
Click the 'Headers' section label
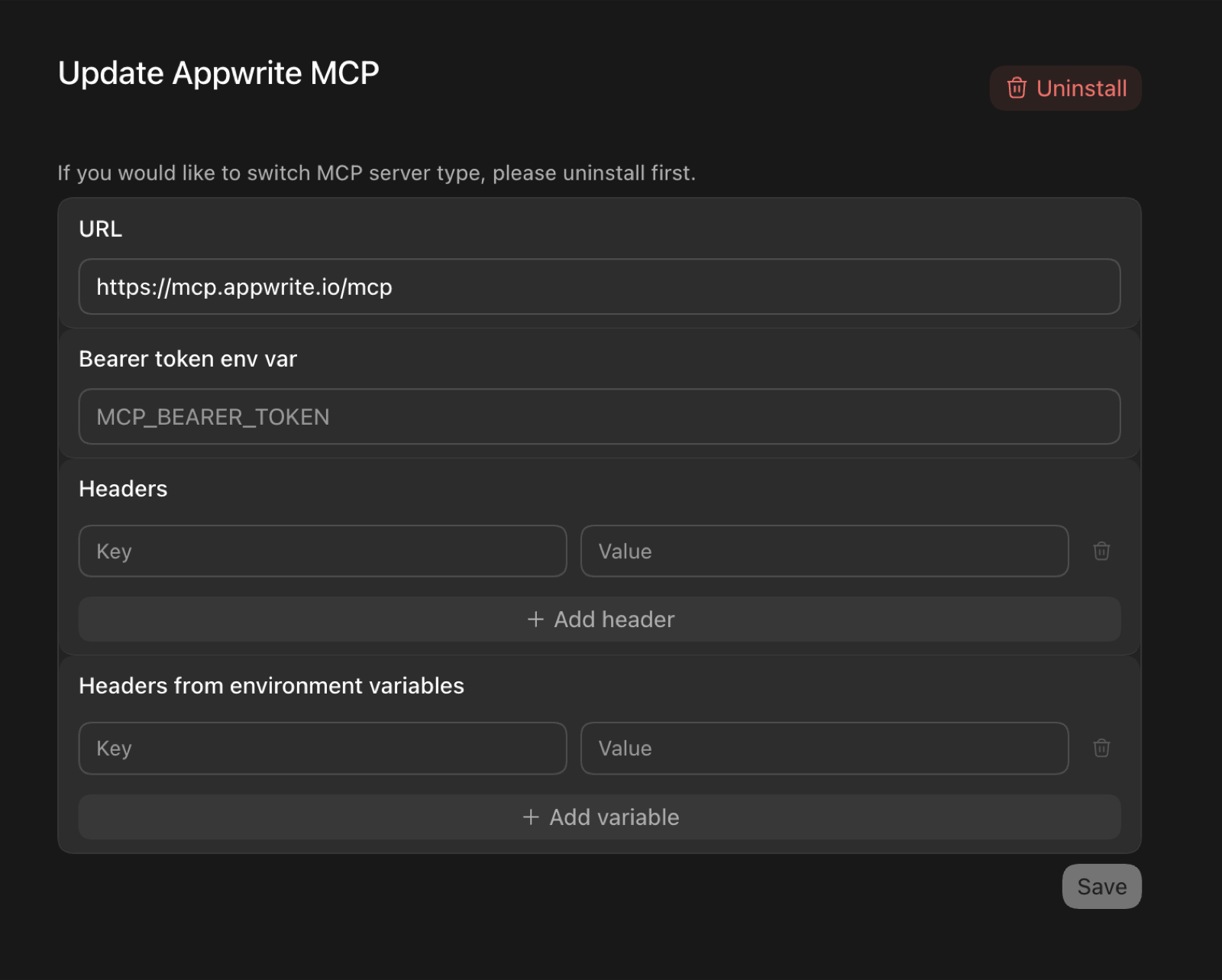(123, 488)
